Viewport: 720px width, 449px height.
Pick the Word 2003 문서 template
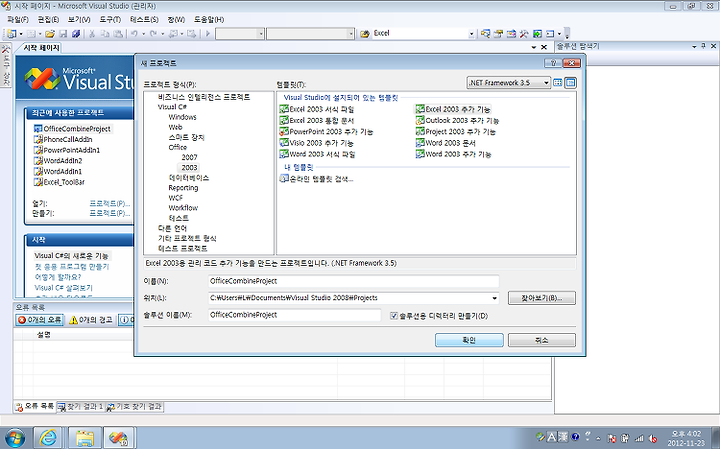[x=445, y=143]
